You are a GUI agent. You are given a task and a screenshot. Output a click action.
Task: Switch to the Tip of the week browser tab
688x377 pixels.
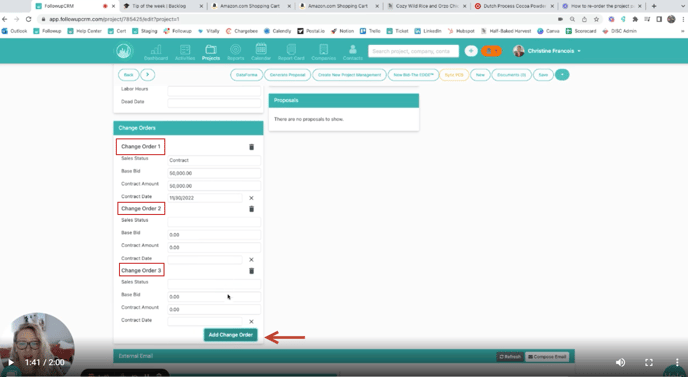[163, 6]
